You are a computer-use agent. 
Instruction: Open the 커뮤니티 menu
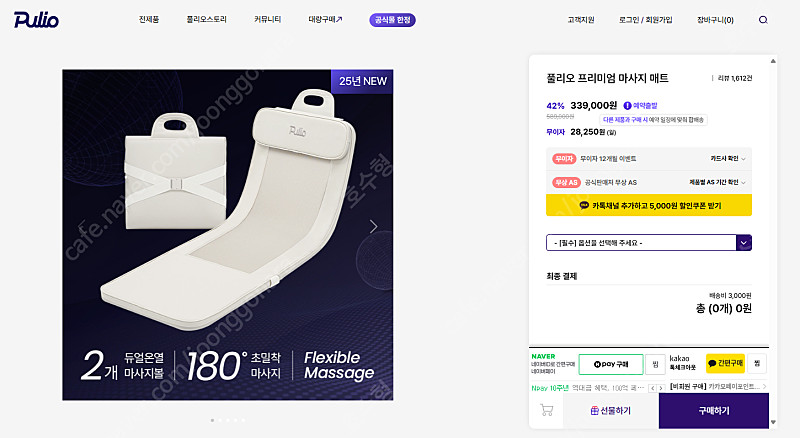tap(267, 20)
